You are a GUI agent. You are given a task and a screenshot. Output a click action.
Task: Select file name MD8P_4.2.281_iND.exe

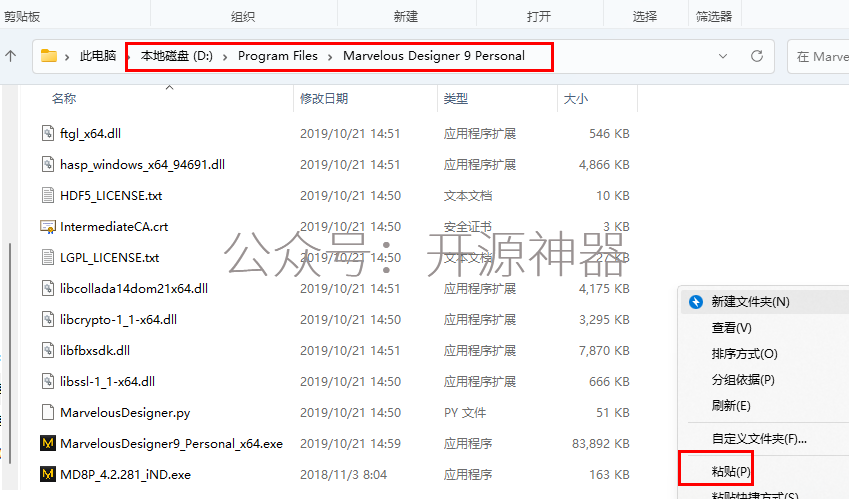click(125, 475)
